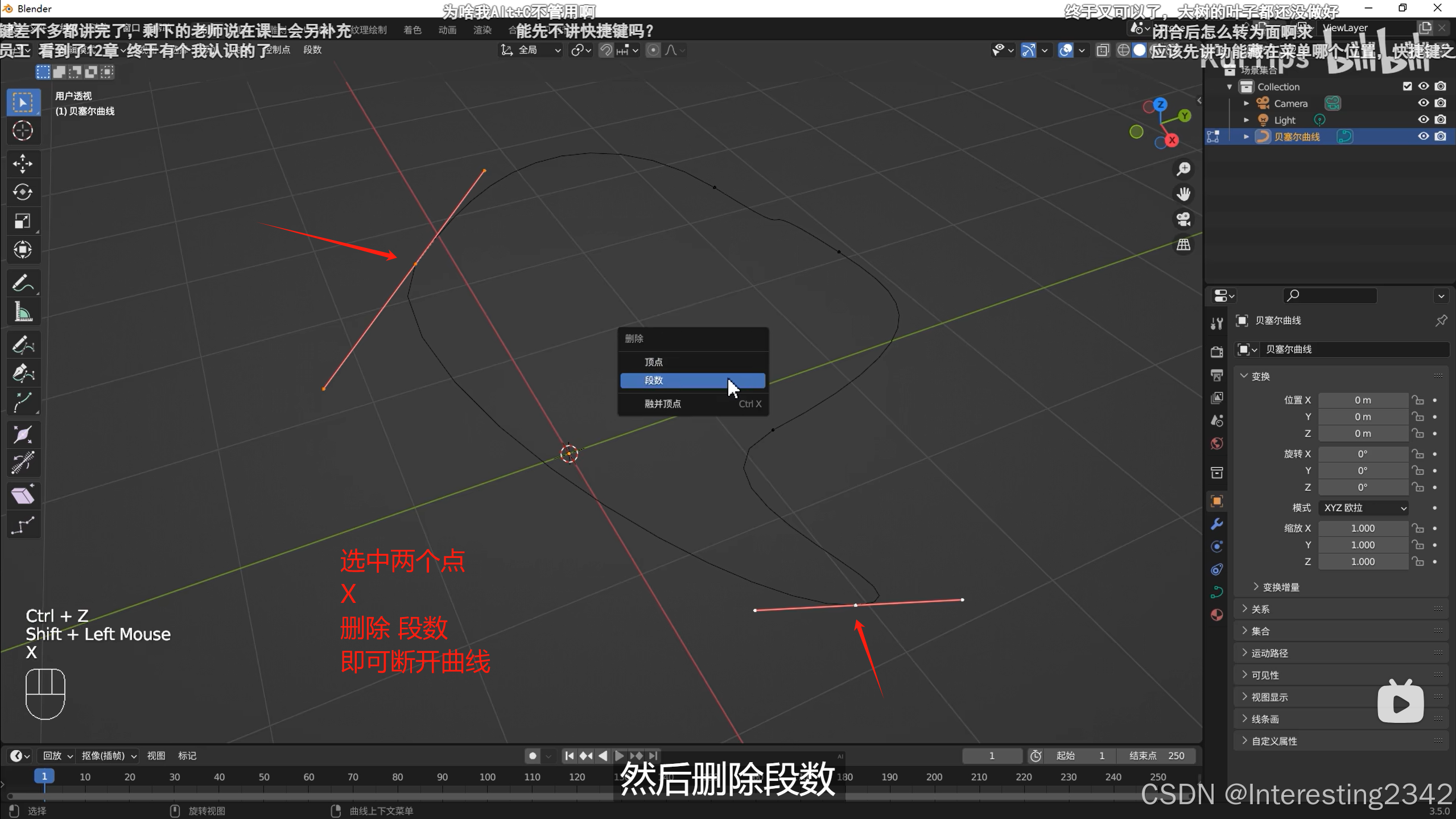Screen dimensions: 1456x819
Task: Click the play animation button
Action: [x=620, y=756]
